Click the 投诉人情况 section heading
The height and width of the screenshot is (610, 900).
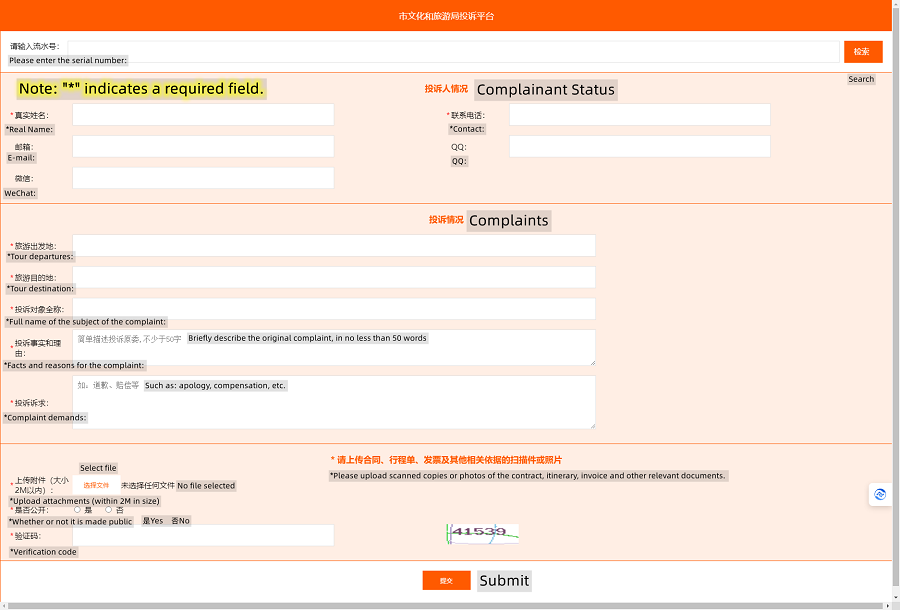446,89
